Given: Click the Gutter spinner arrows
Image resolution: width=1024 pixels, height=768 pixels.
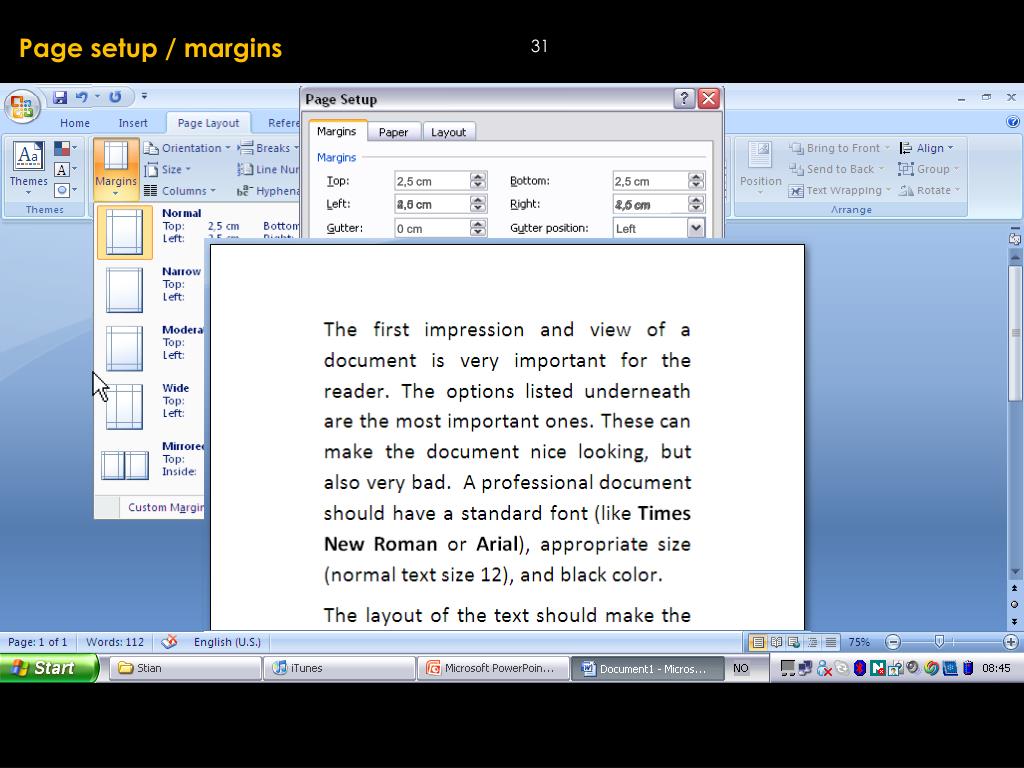Looking at the screenshot, I should [478, 228].
